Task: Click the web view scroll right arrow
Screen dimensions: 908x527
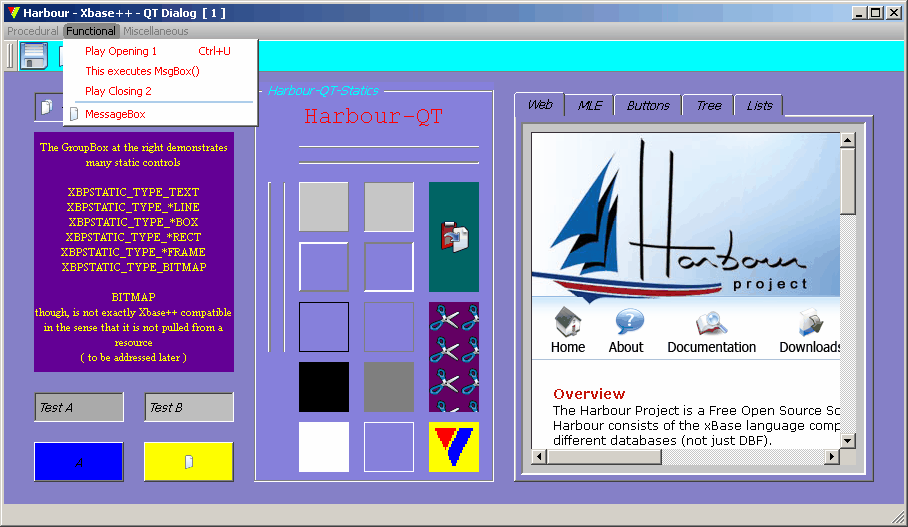Action: pos(832,456)
